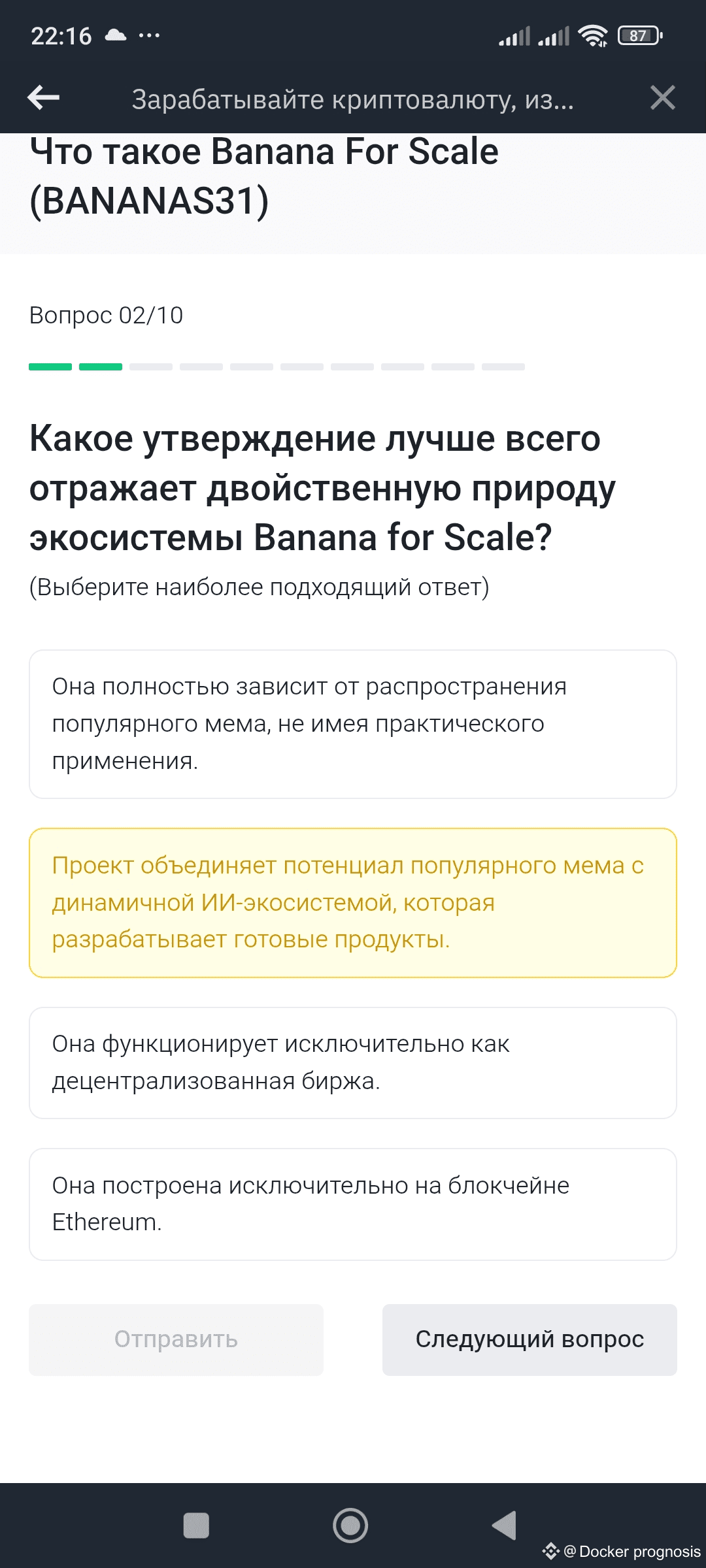
Task: Tap the cloud icon in status bar
Action: tap(116, 35)
